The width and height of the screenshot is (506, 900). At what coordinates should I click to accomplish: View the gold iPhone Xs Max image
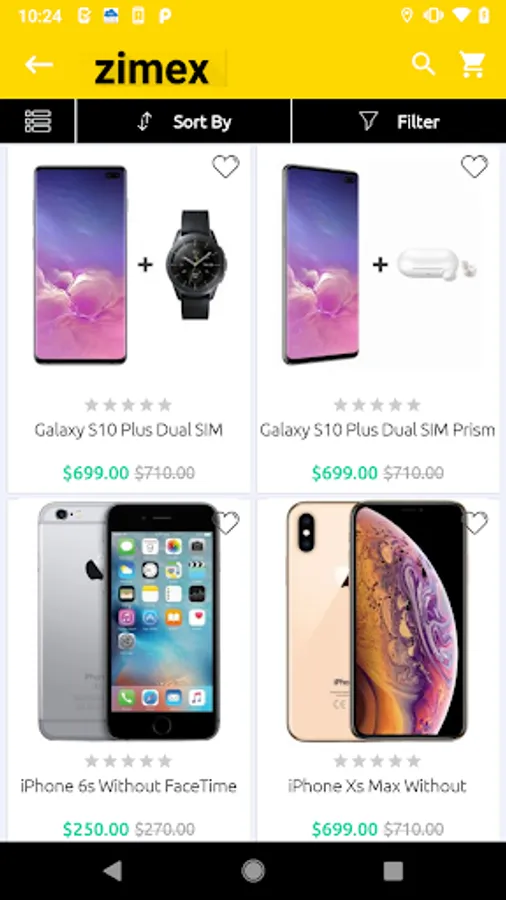click(x=377, y=621)
